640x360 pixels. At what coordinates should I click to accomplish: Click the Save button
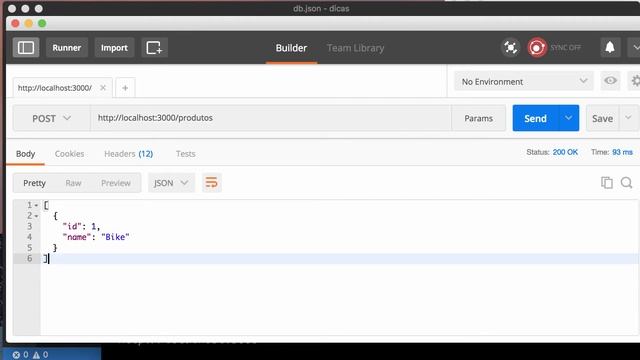click(x=602, y=118)
